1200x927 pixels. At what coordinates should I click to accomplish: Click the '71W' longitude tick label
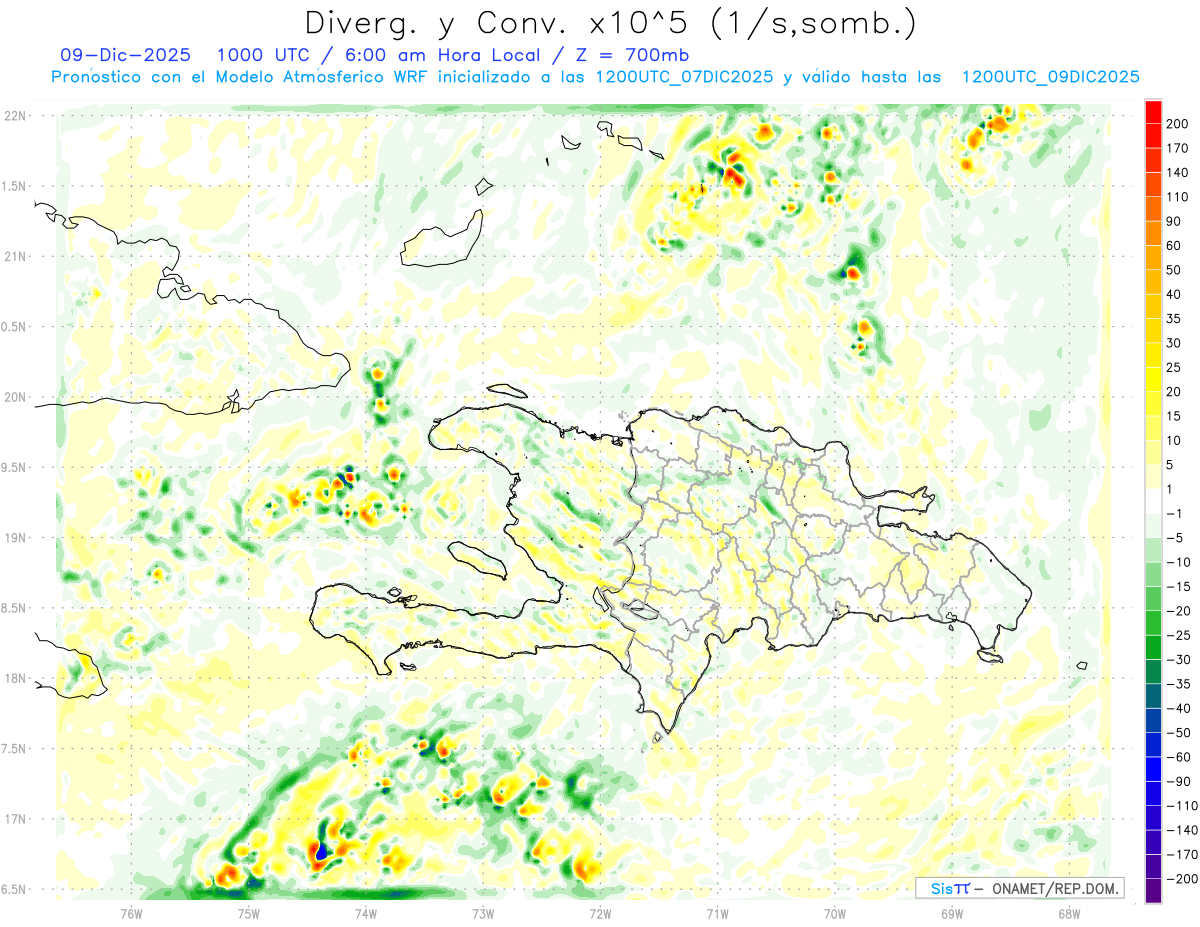coord(717,912)
